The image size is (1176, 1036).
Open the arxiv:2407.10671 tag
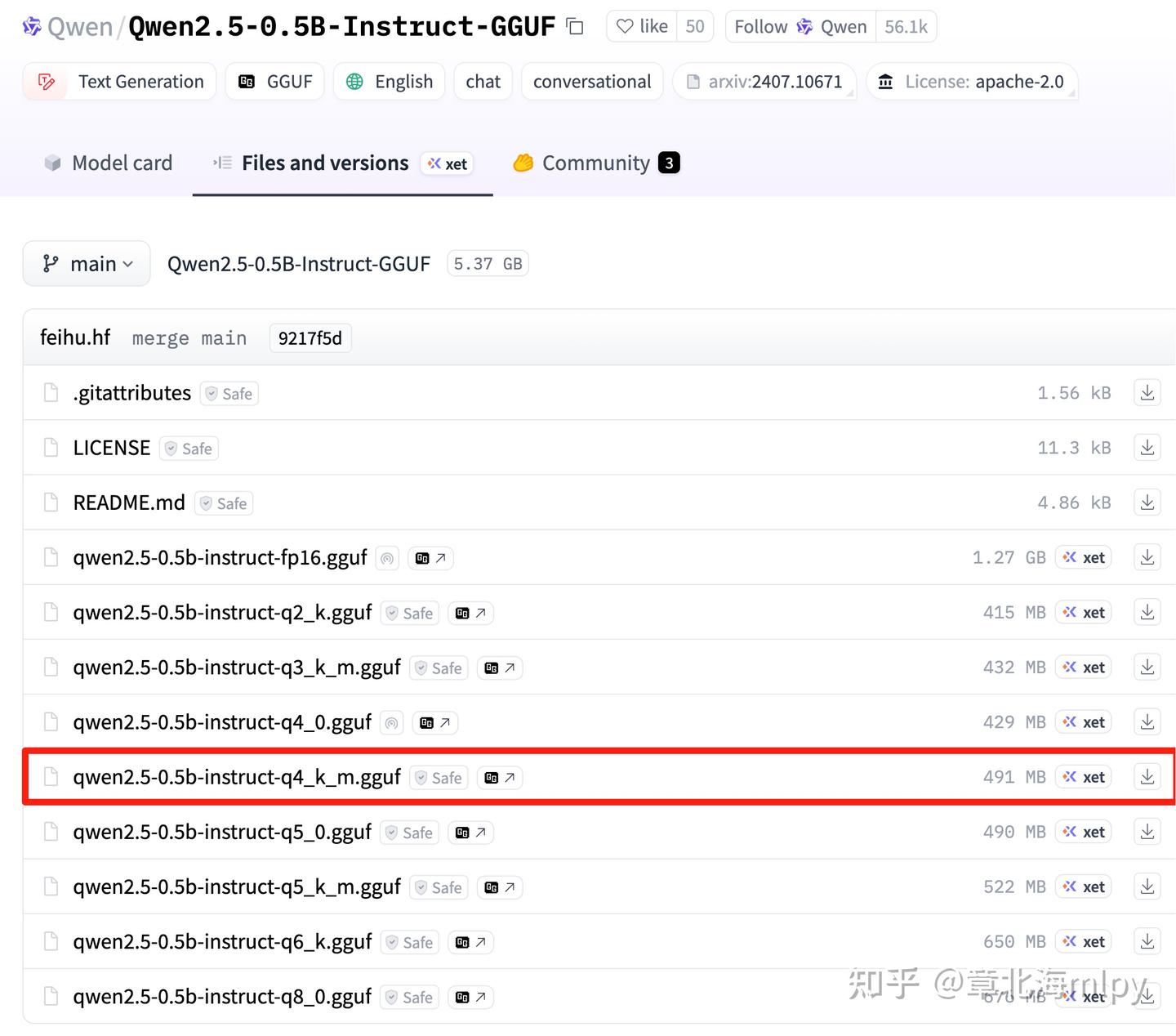pos(764,82)
